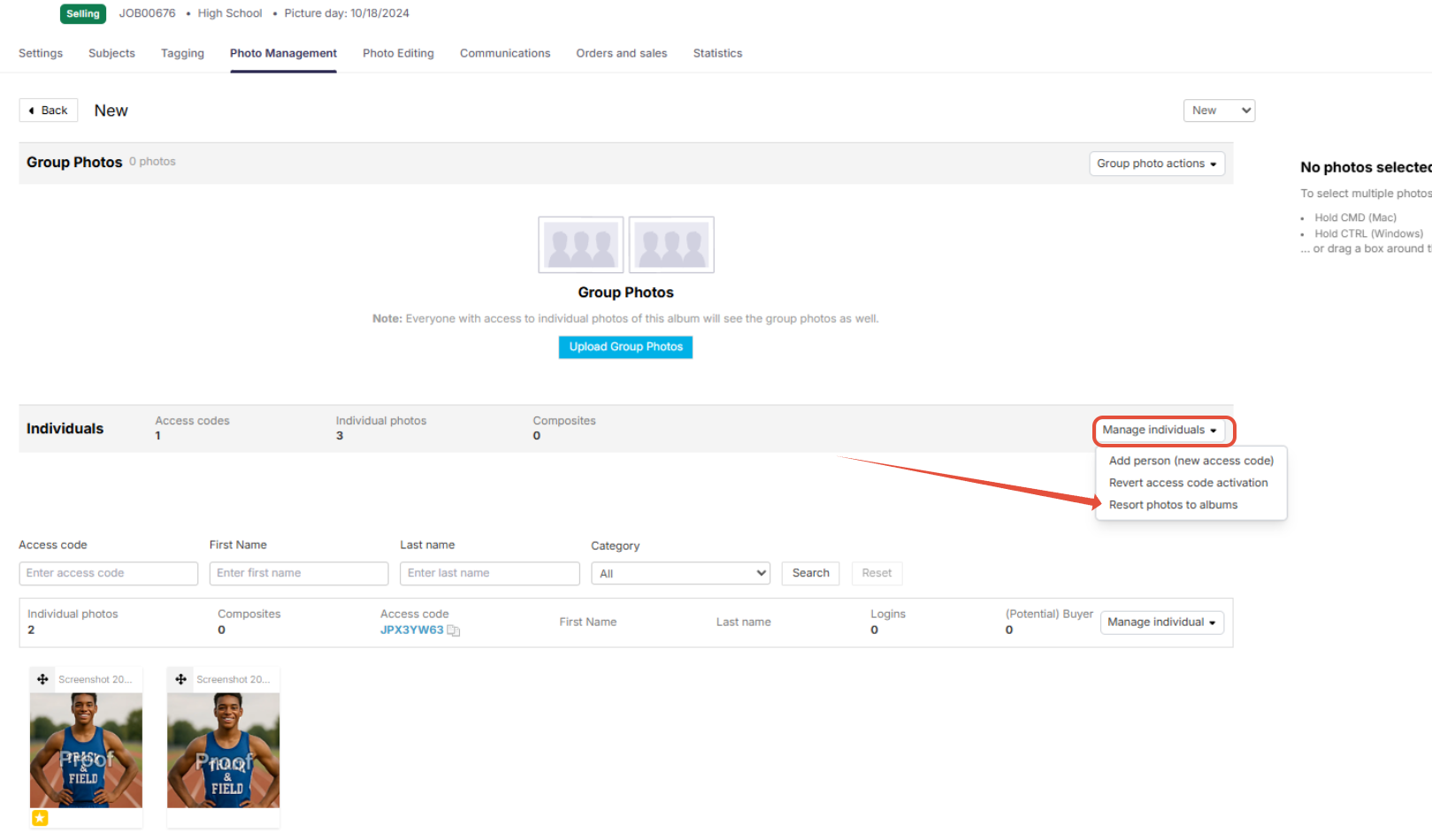Click left group photo placeholder icon

[581, 245]
